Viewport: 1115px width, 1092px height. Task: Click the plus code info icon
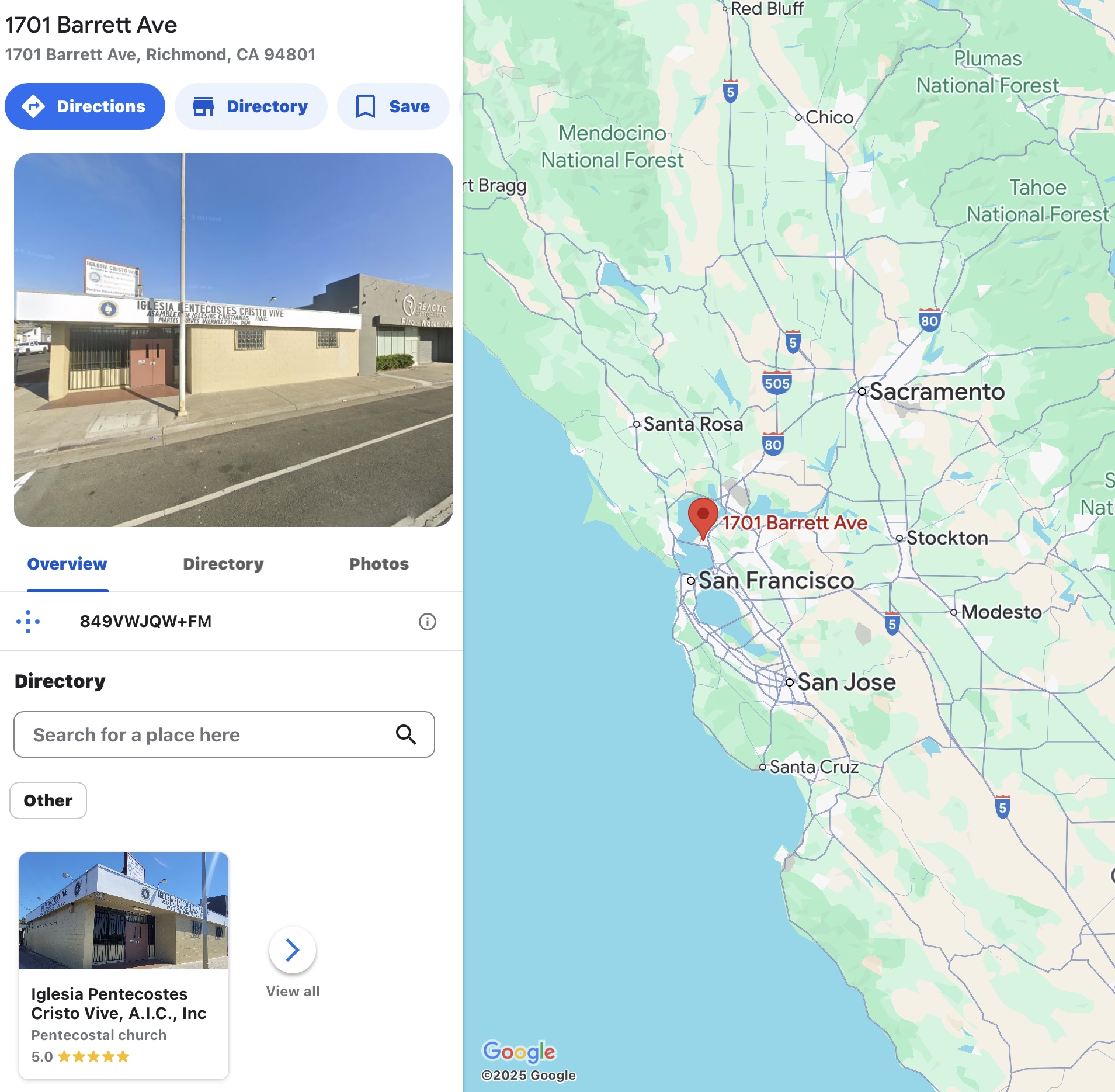(x=428, y=622)
